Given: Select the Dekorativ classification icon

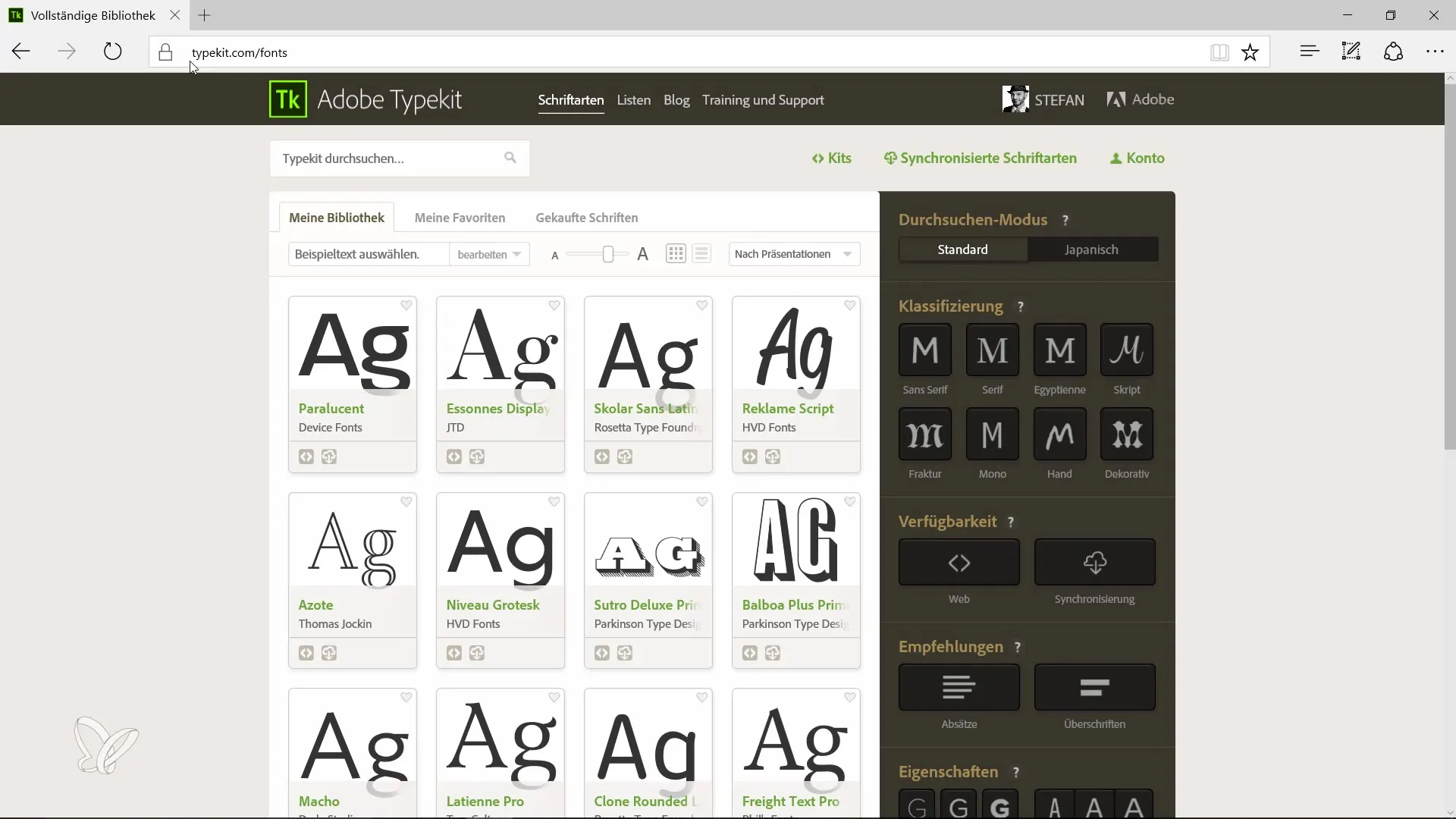Looking at the screenshot, I should (x=1127, y=434).
